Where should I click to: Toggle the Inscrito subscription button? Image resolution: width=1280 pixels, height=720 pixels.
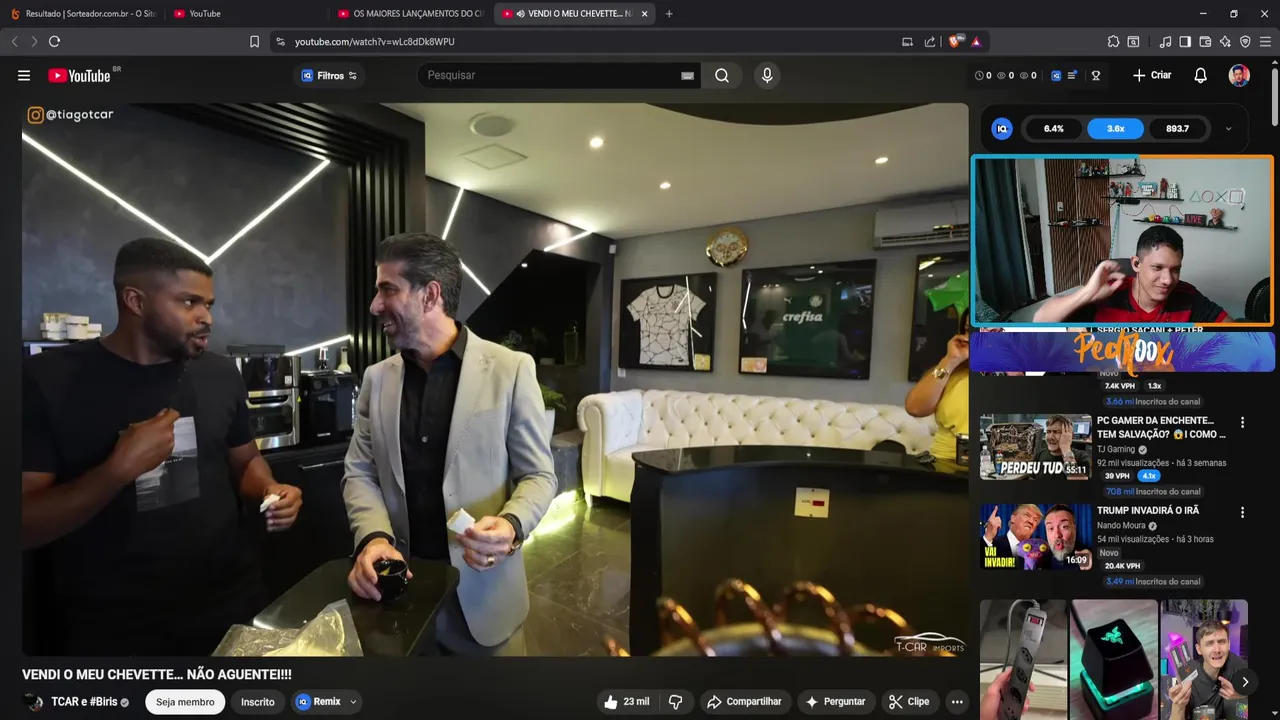[x=257, y=702]
